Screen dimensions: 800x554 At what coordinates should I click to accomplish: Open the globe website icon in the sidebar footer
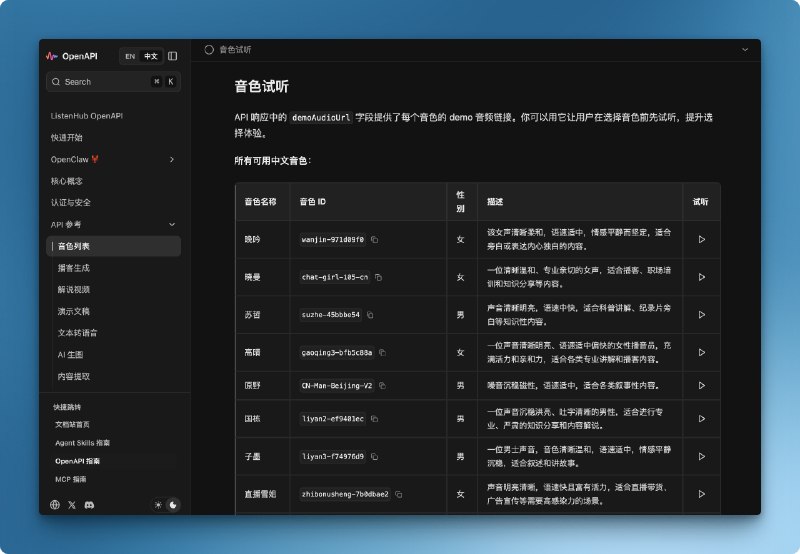[55, 505]
